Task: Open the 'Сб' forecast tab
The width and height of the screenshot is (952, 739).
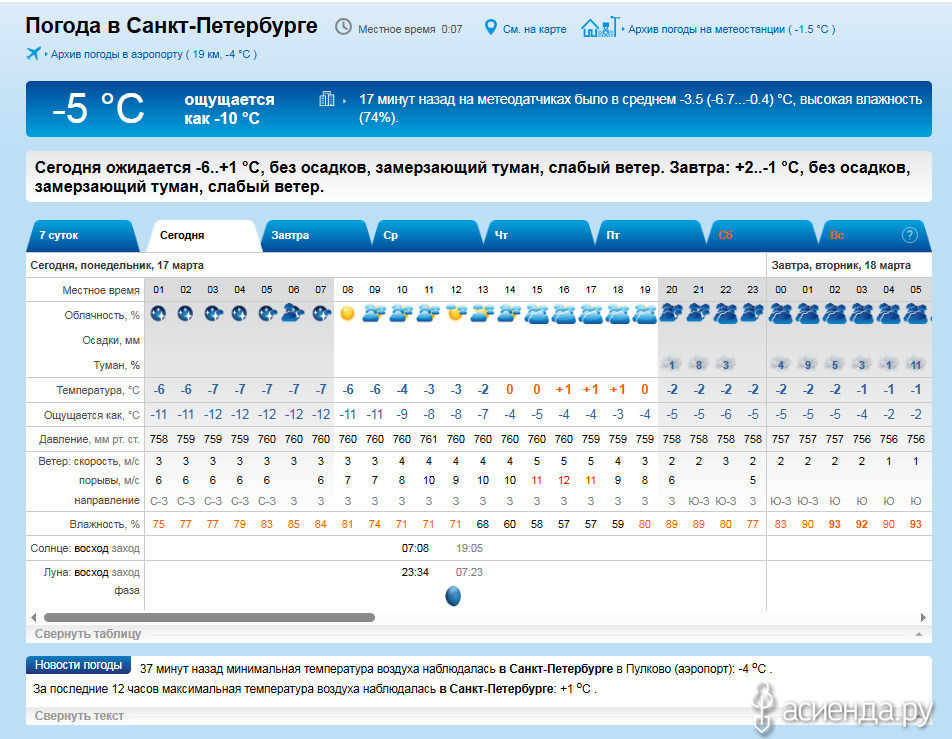Action: tap(763, 236)
